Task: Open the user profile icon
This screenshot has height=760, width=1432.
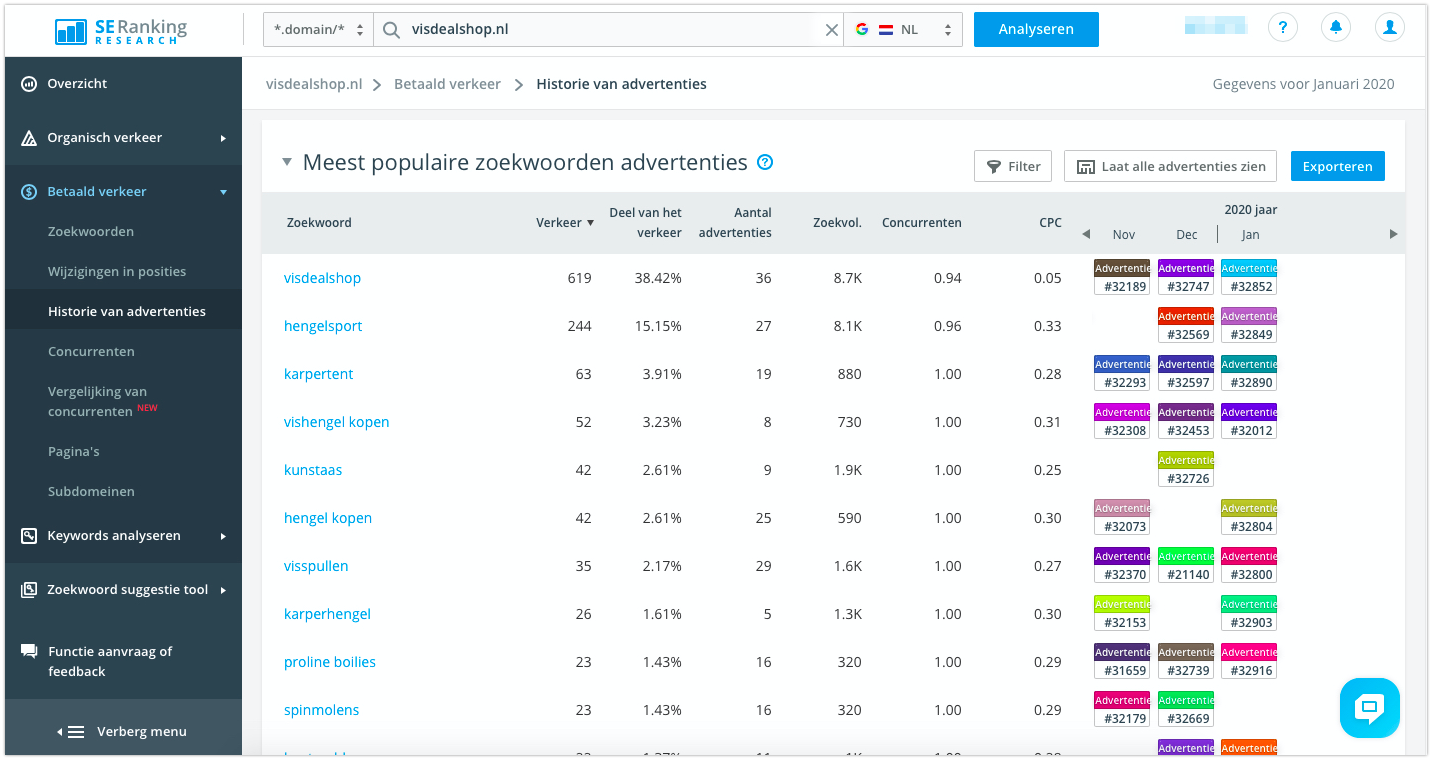Action: point(1389,28)
